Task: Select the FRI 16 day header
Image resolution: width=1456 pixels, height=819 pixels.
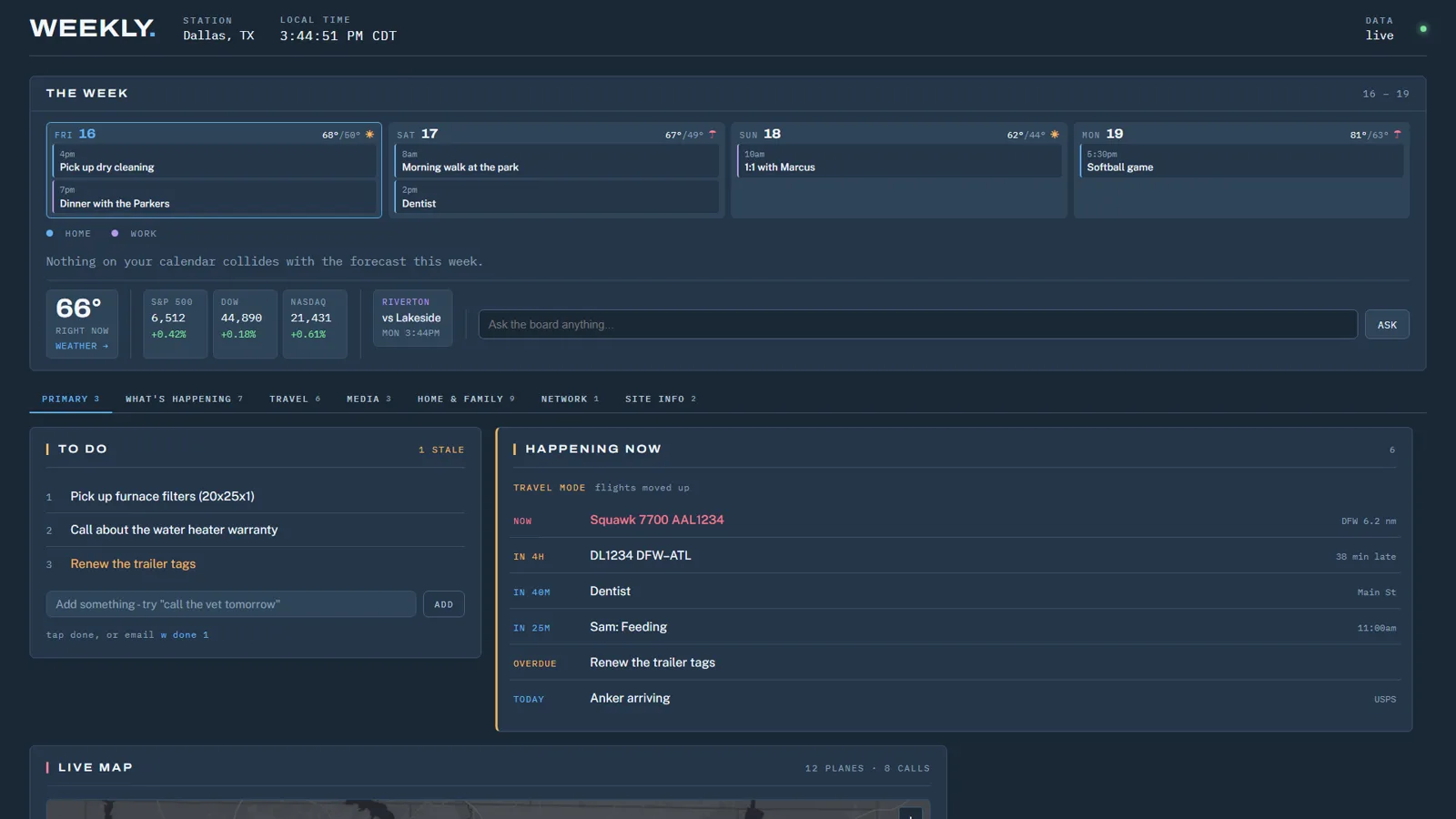Action: click(76, 135)
